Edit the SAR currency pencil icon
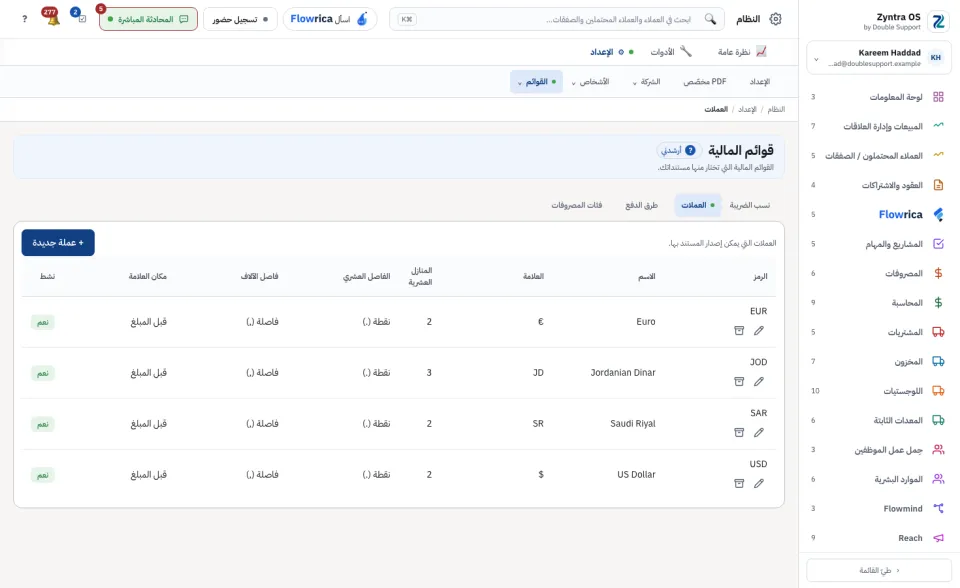 (759, 432)
